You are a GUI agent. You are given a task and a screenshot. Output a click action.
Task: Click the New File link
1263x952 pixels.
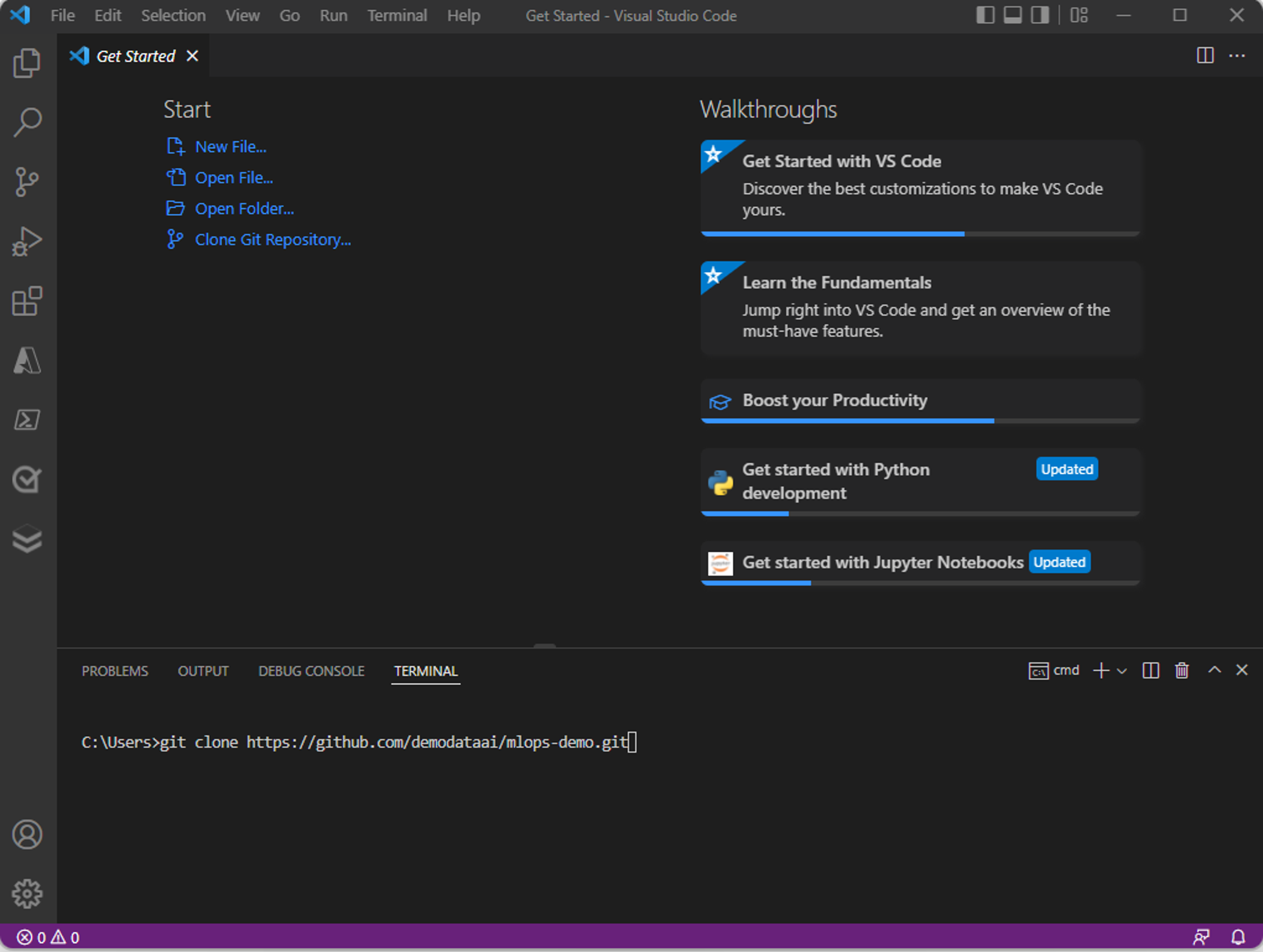[x=230, y=147]
